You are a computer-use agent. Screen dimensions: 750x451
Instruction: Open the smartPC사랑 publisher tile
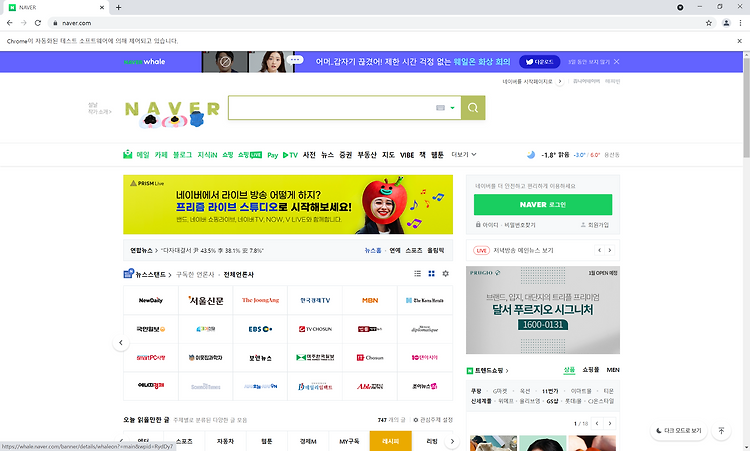click(151, 358)
